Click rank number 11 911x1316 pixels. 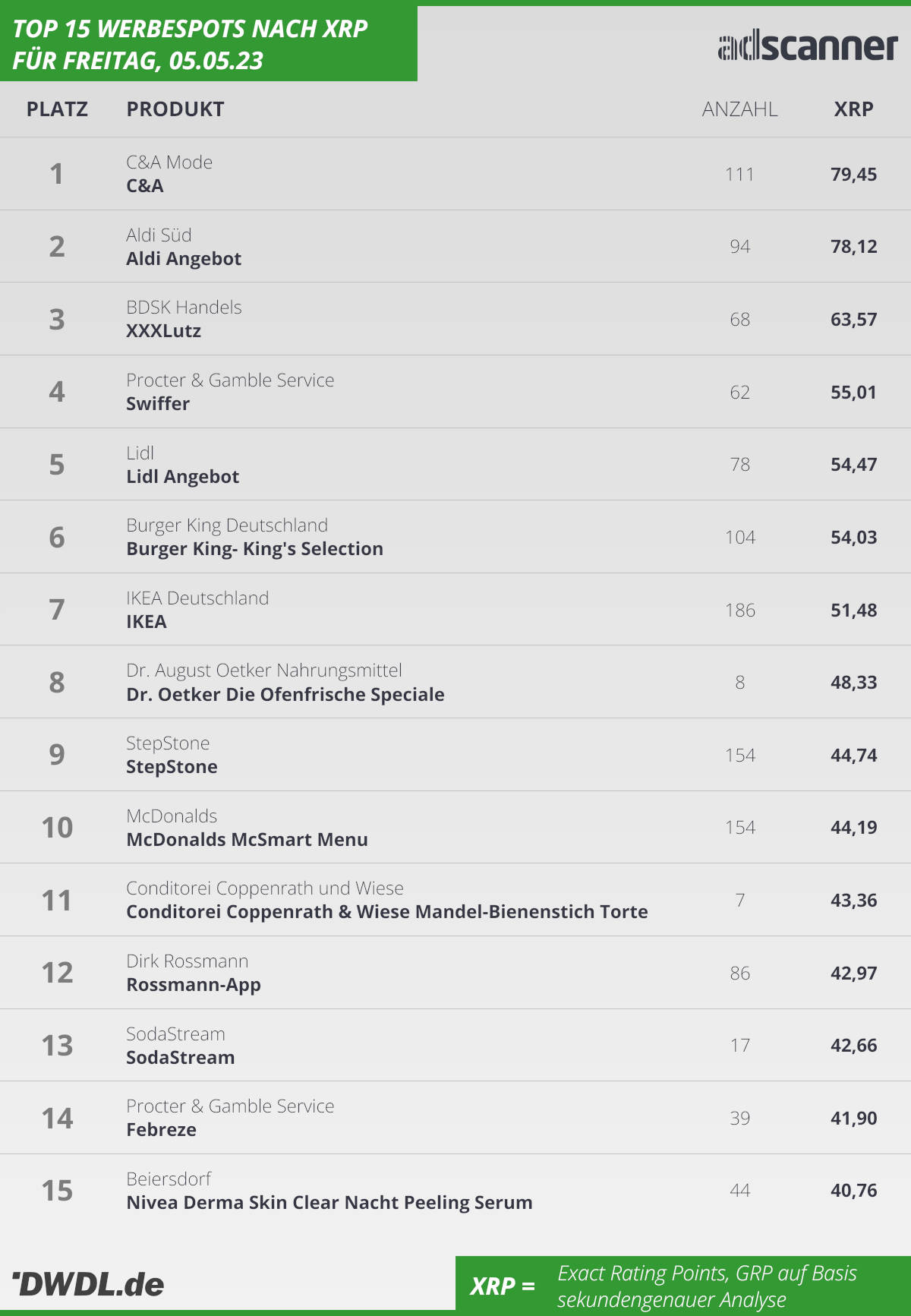tap(57, 901)
